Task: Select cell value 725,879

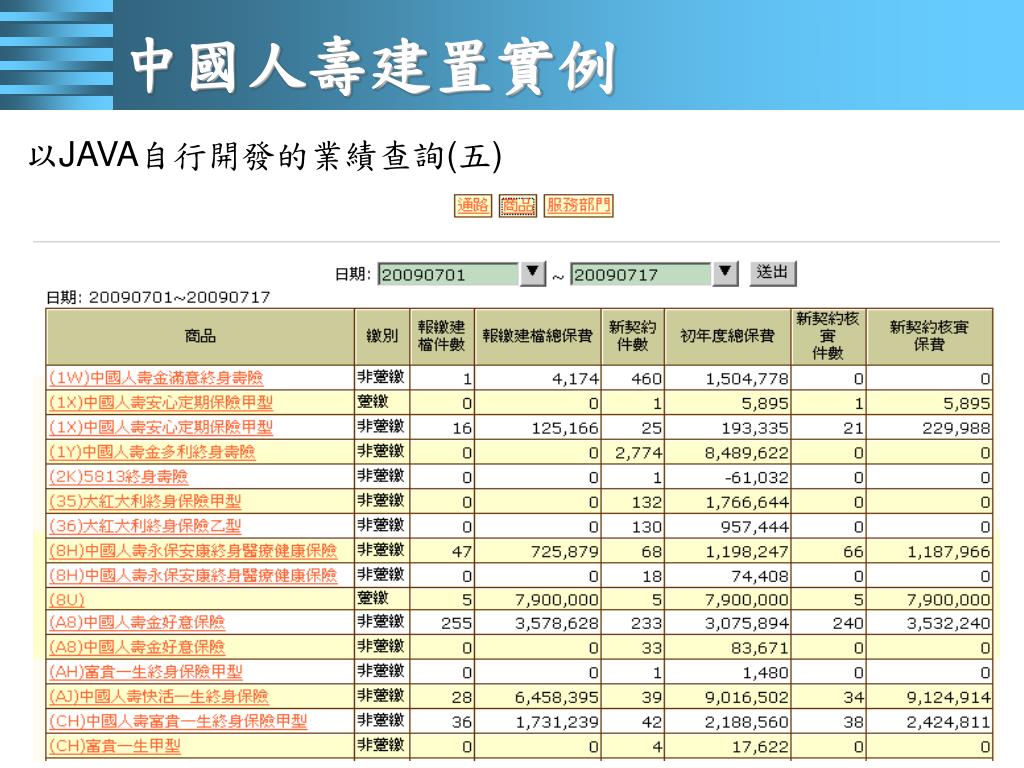Action: (565, 552)
